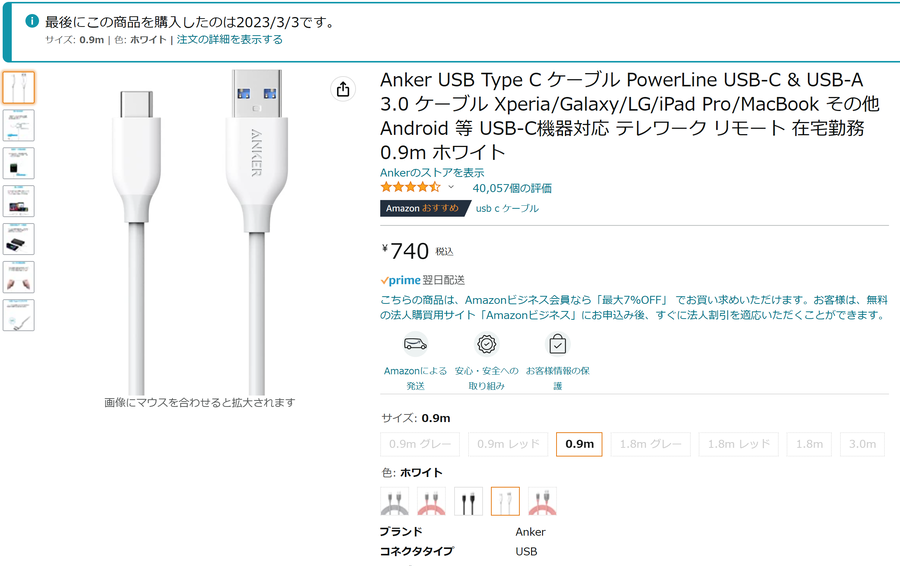Select the 0.9m グレー size option
This screenshot has width=900, height=566.
click(420, 444)
